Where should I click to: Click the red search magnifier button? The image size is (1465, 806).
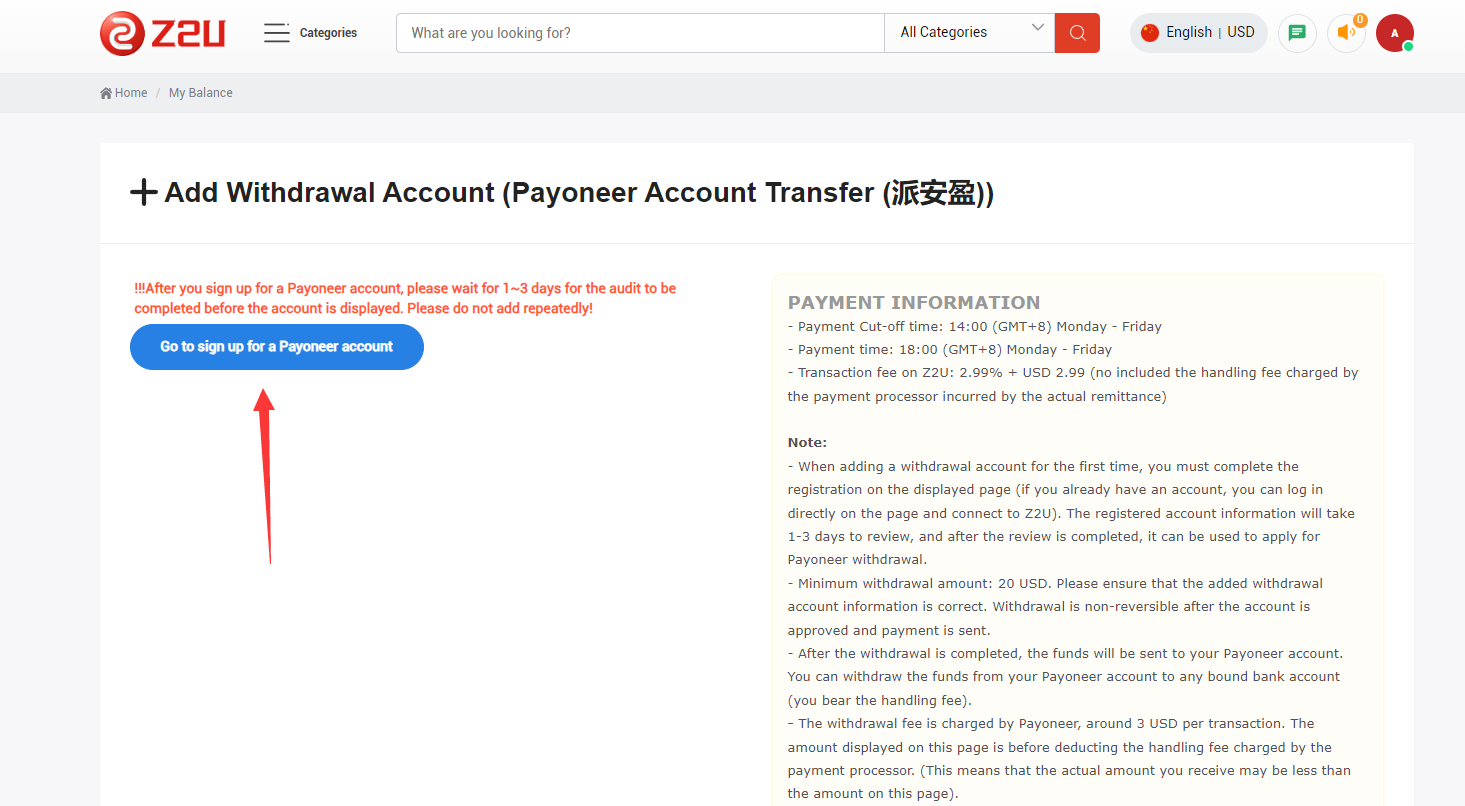coord(1077,33)
